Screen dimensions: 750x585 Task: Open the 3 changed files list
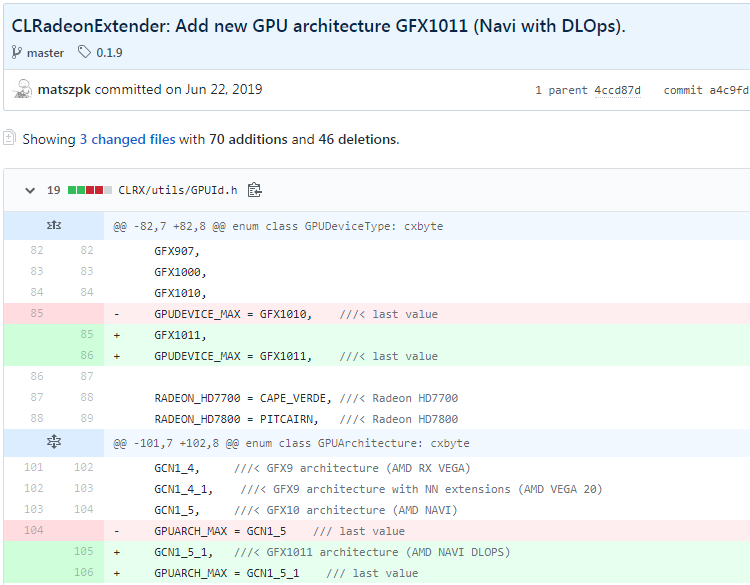coord(127,139)
